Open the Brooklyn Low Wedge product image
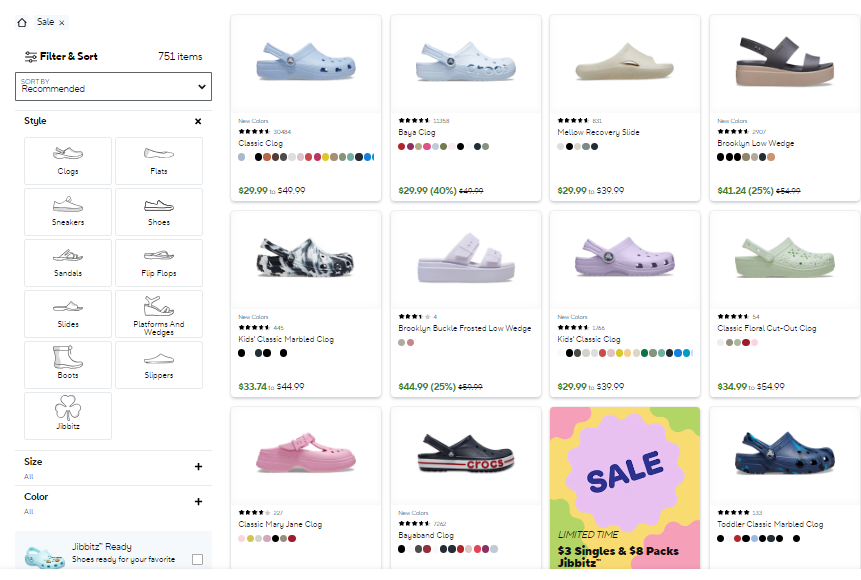The image size is (861, 580). coord(785,63)
